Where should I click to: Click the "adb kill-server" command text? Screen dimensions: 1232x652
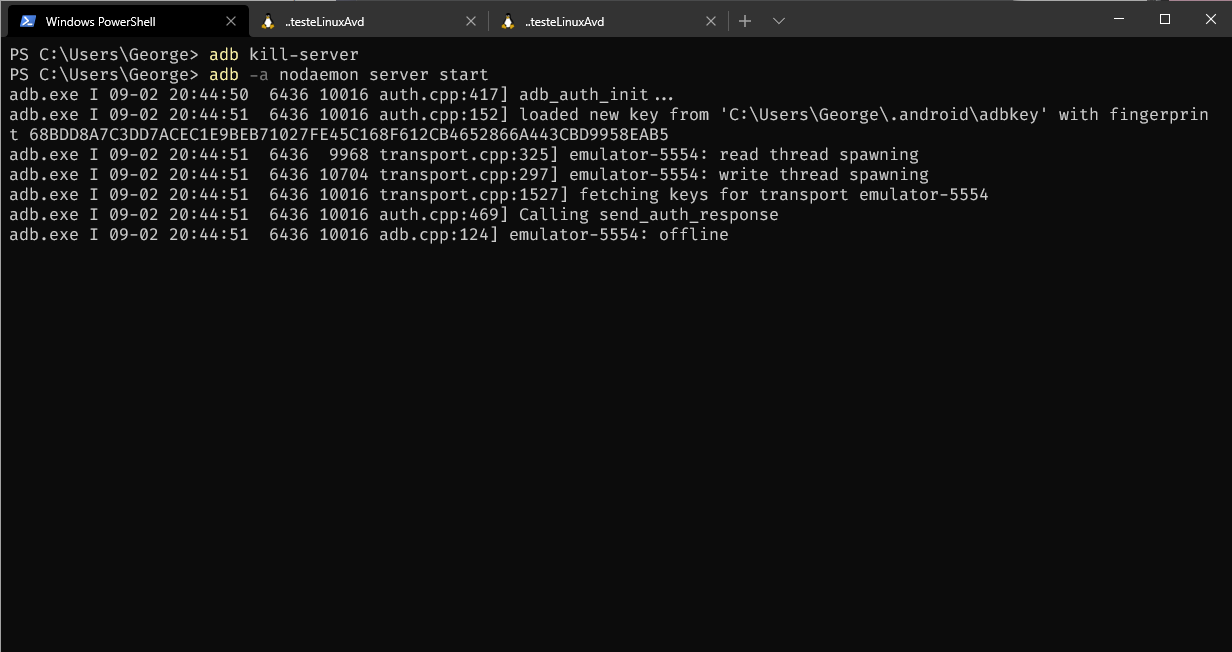pos(283,54)
